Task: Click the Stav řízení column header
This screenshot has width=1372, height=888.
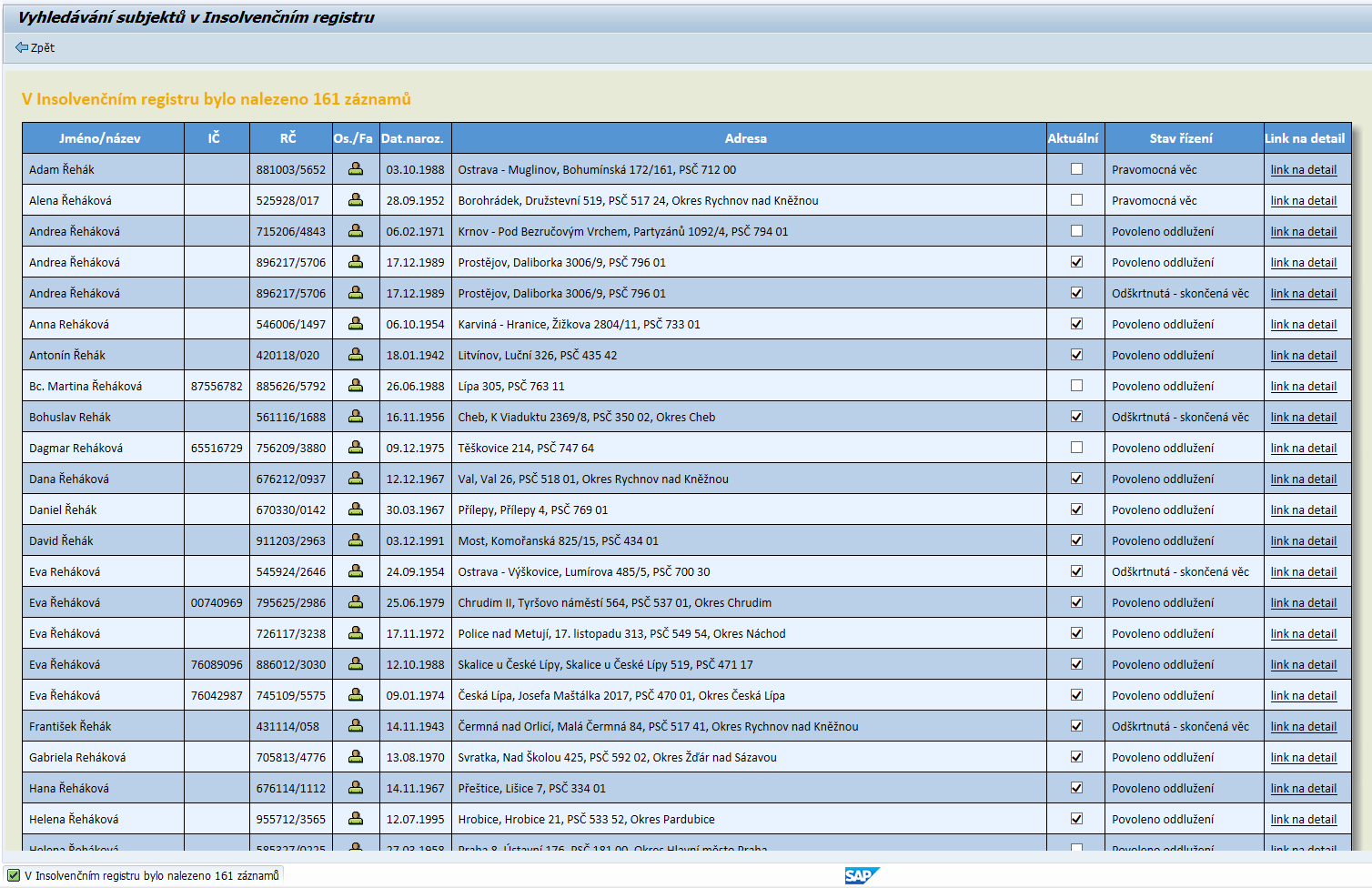Action: 1181,138
